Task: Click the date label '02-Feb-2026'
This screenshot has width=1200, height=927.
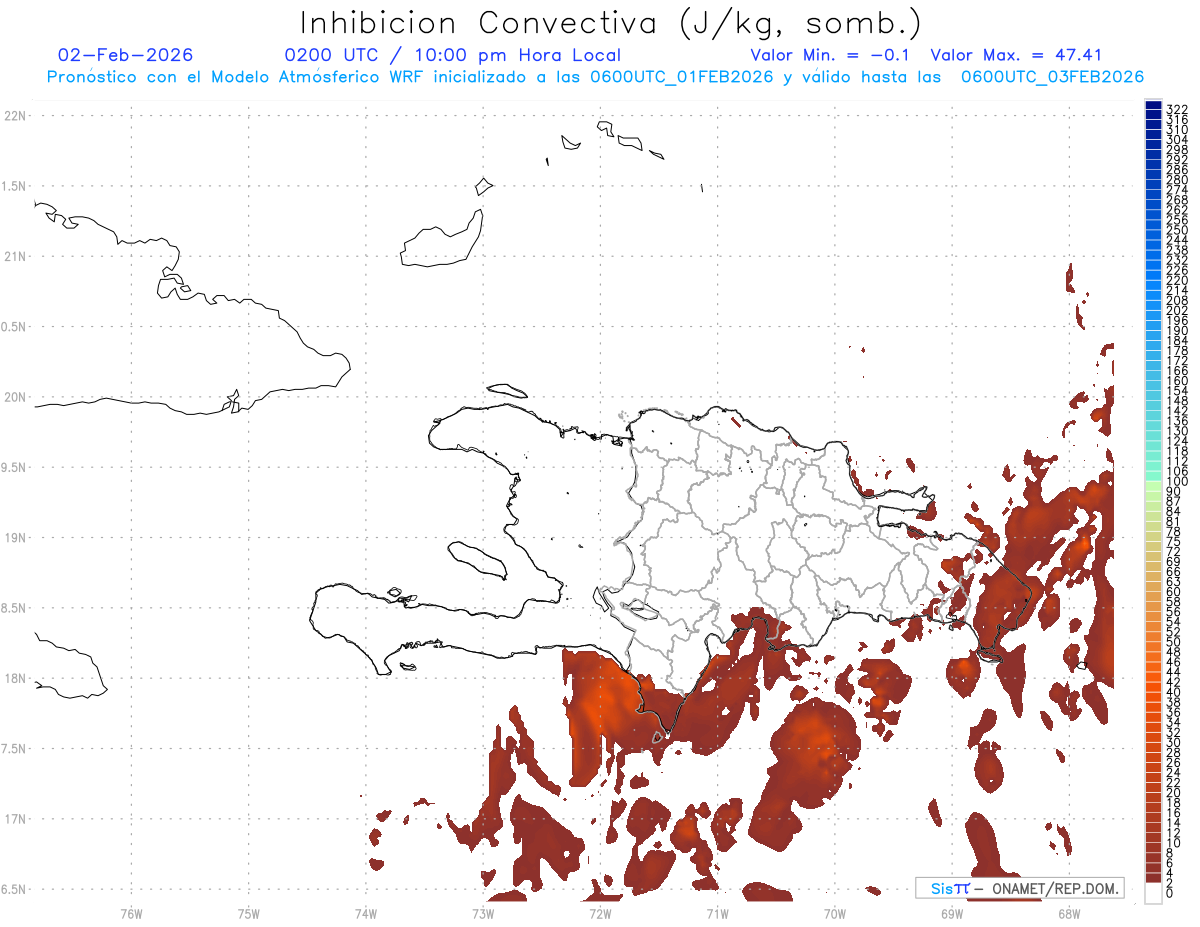Action: point(126,55)
